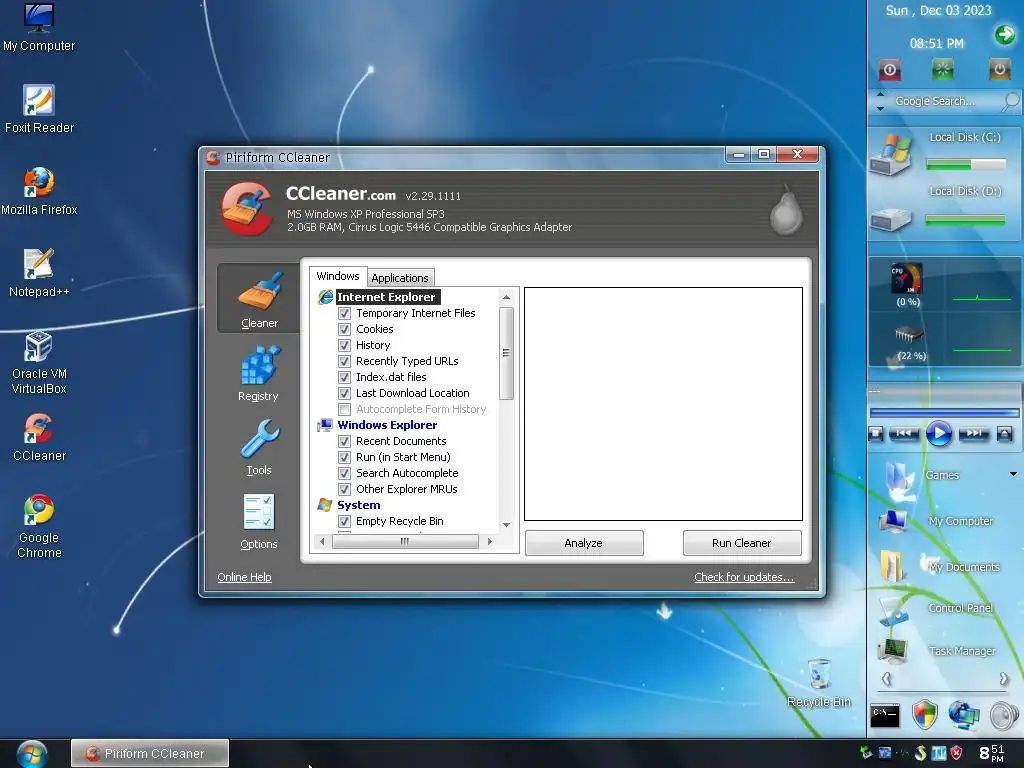Click the Google search magnifier icon

[1010, 101]
